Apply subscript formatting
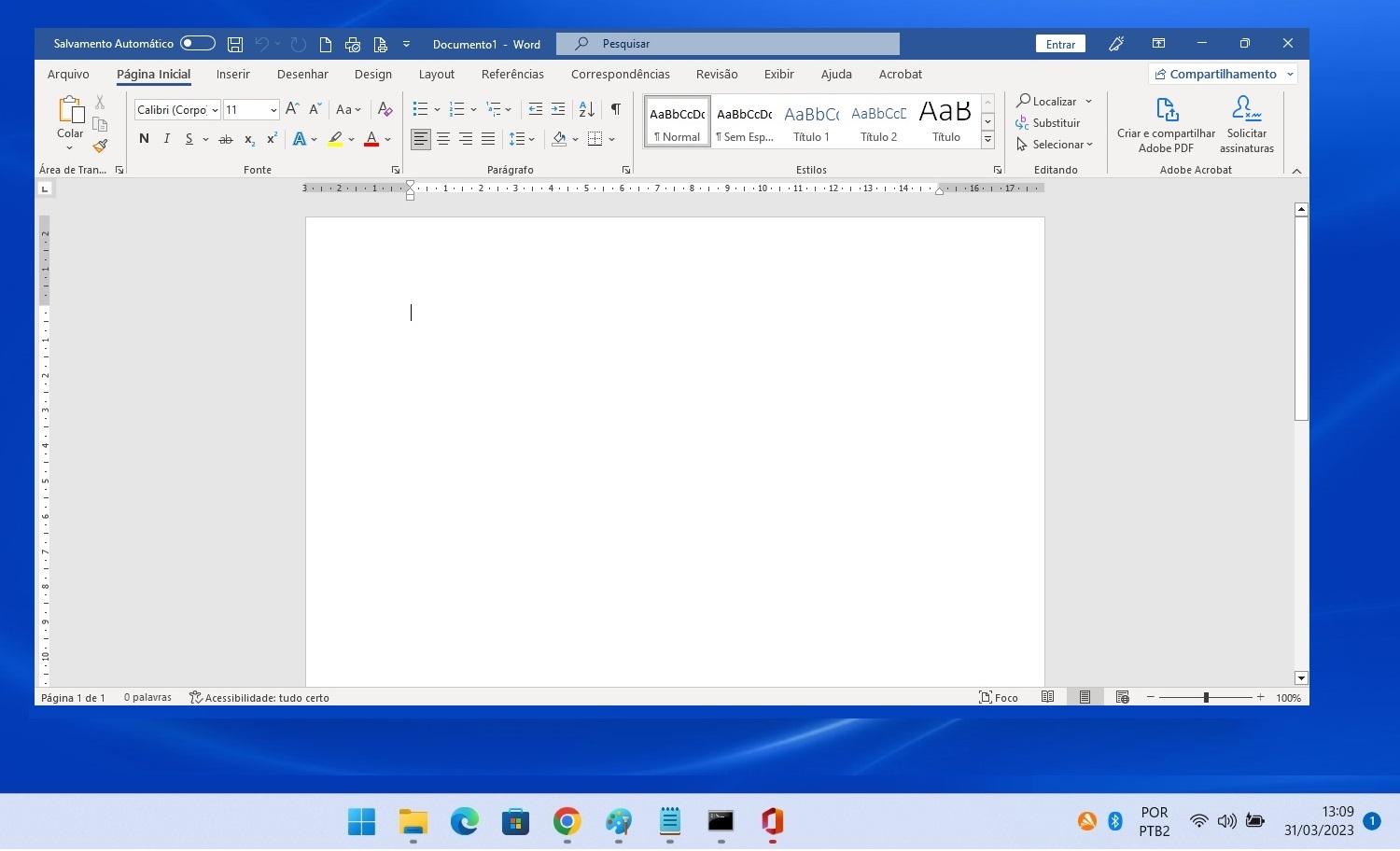The width and height of the screenshot is (1400, 851). click(248, 140)
